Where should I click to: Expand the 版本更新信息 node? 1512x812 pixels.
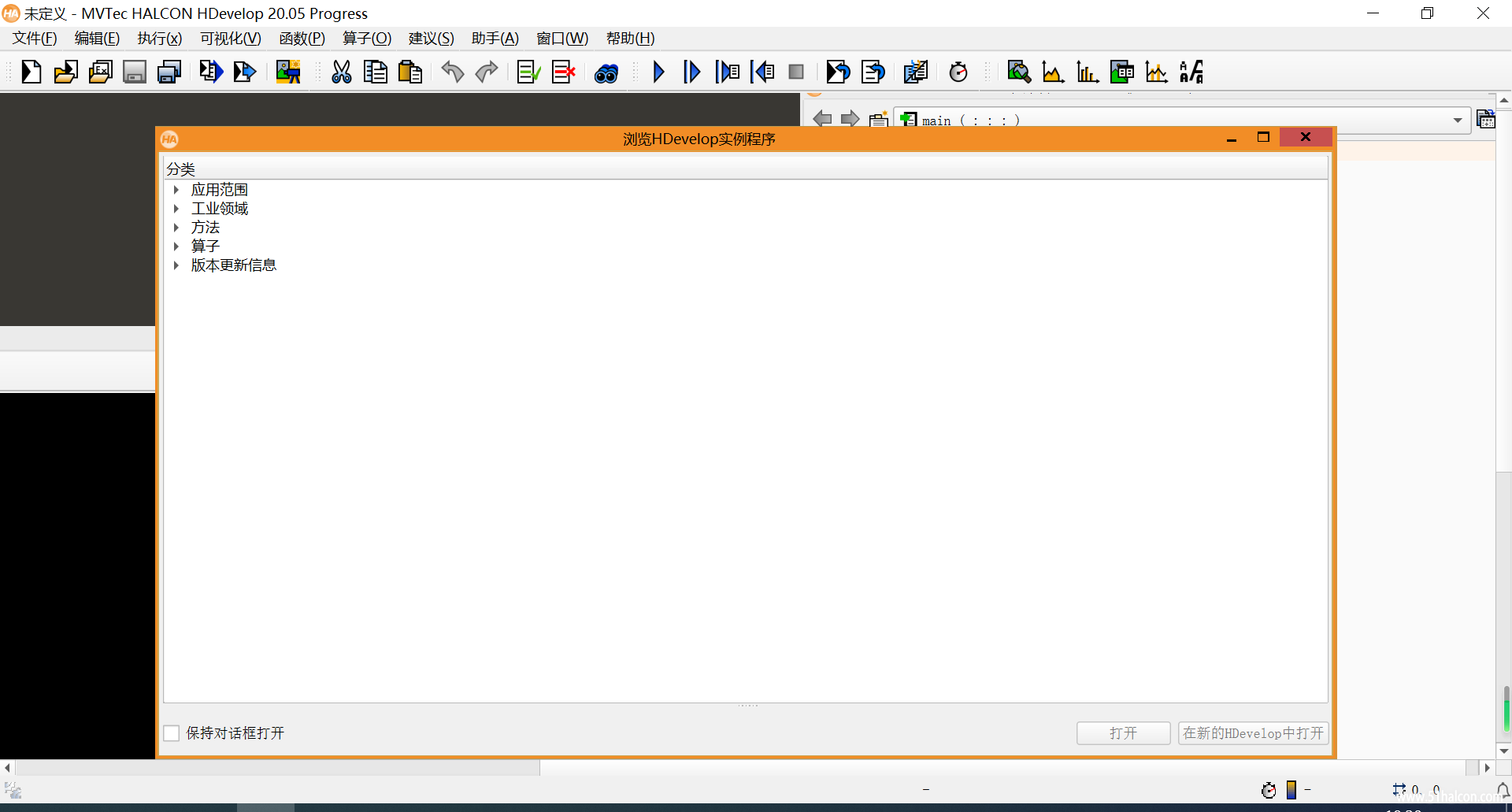coord(176,265)
